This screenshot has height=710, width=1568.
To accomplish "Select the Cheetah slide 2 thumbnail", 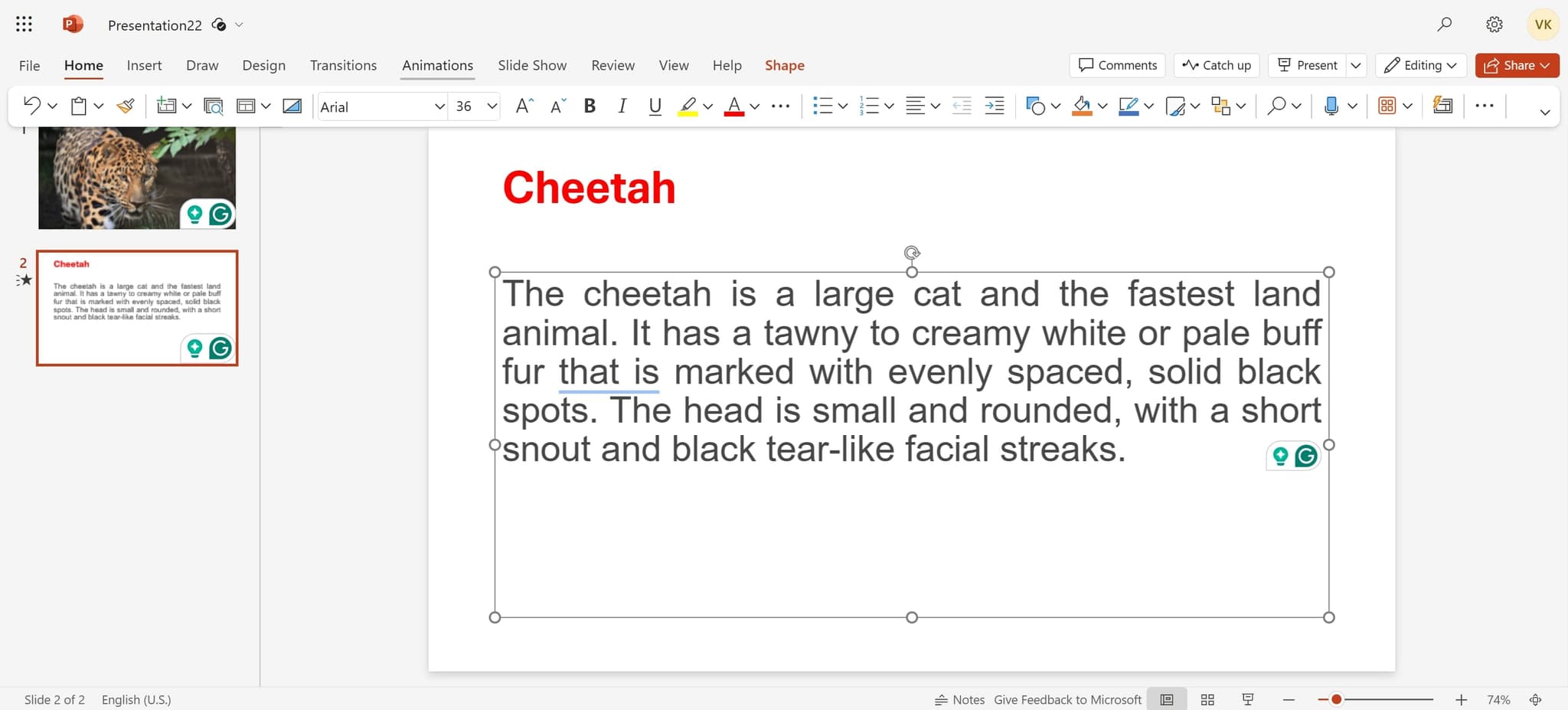I will click(x=137, y=308).
